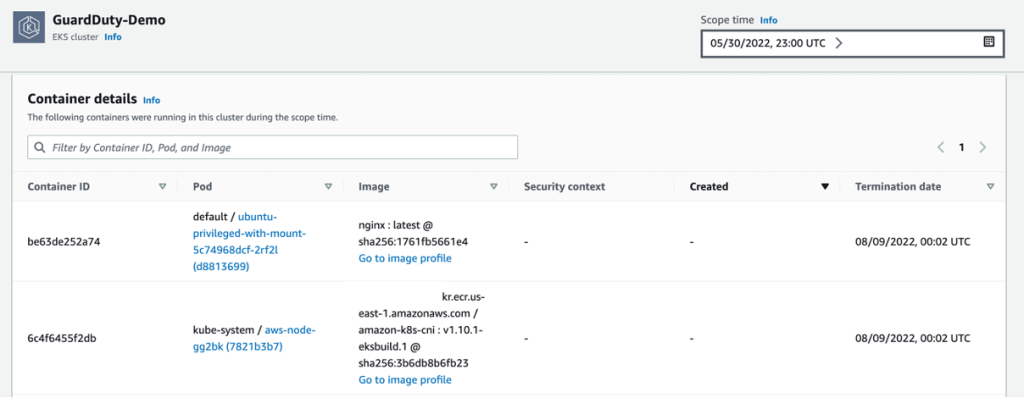The image size is (1024, 398).
Task: Open Info link beside Scope time
Action: (x=769, y=20)
